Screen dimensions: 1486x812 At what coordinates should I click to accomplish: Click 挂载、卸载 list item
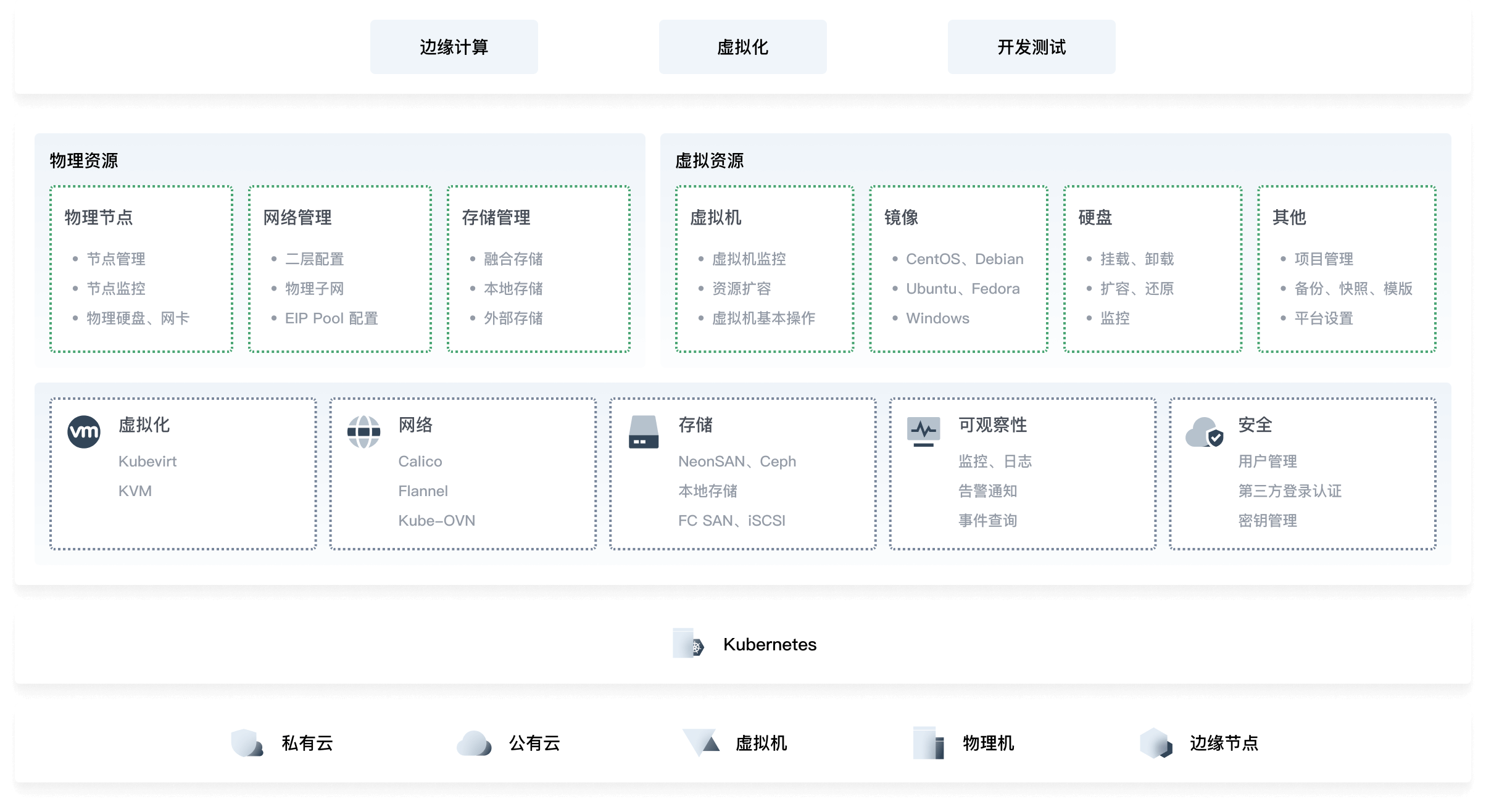pyautogui.click(x=1137, y=259)
